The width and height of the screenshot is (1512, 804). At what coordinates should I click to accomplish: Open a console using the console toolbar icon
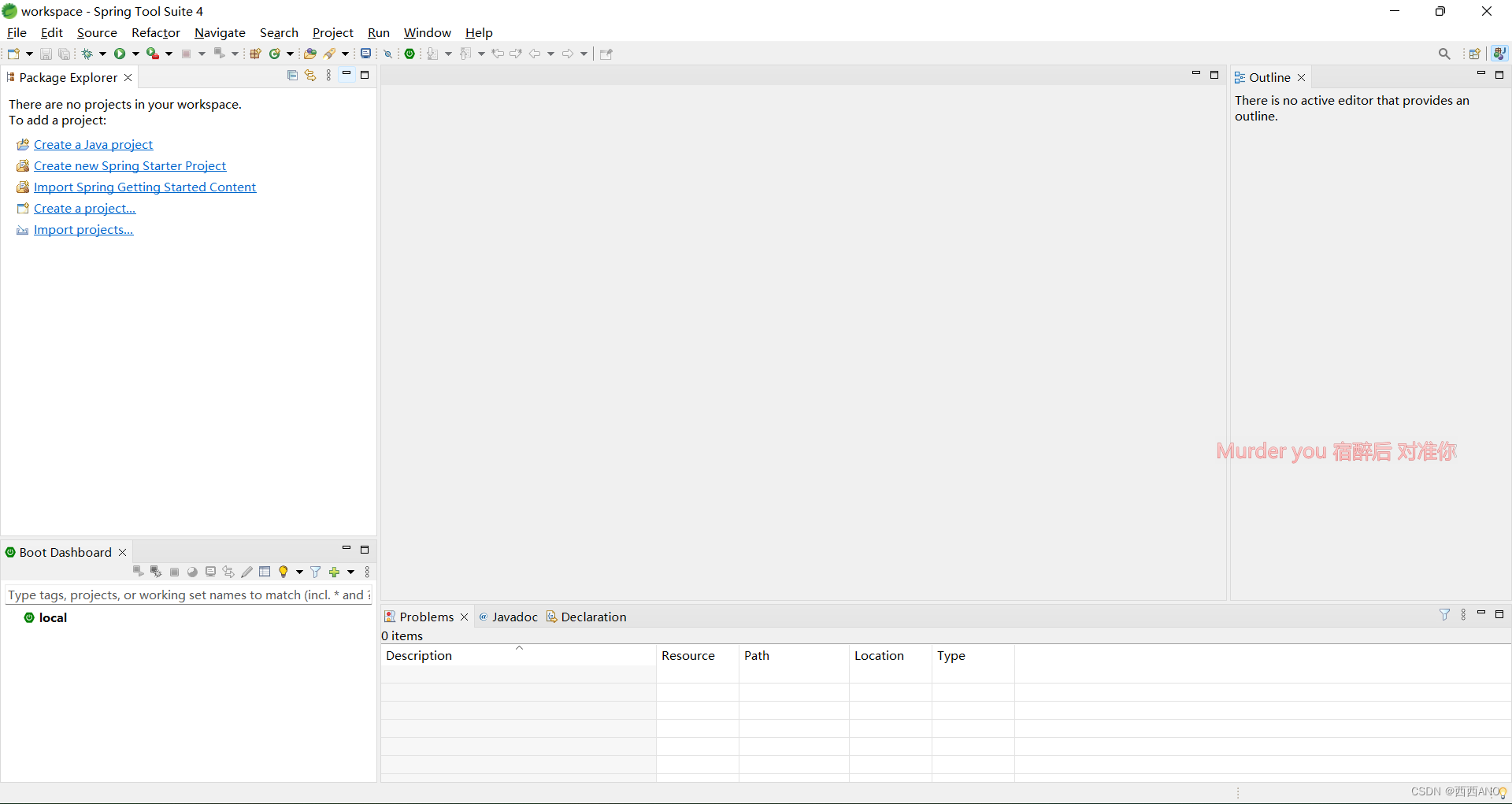365,53
